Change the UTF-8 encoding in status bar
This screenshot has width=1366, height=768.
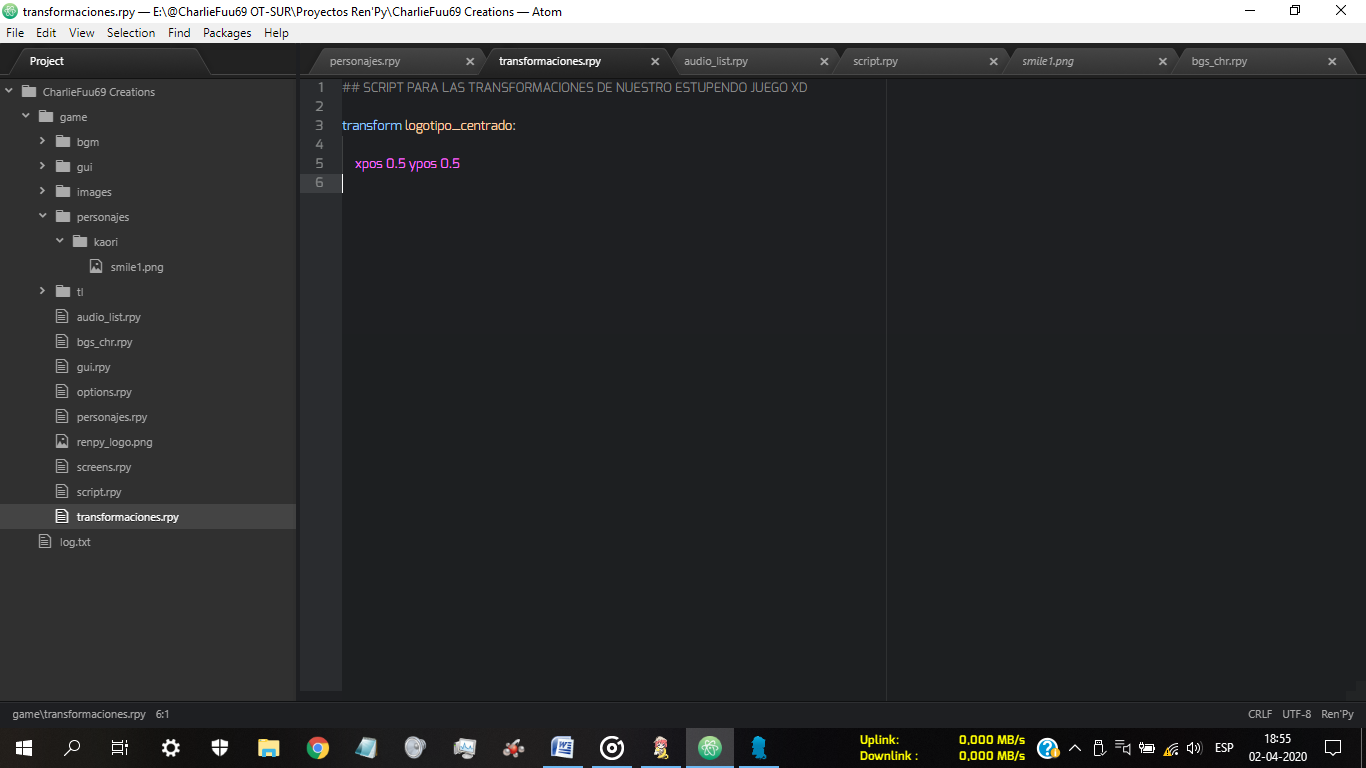click(1296, 714)
